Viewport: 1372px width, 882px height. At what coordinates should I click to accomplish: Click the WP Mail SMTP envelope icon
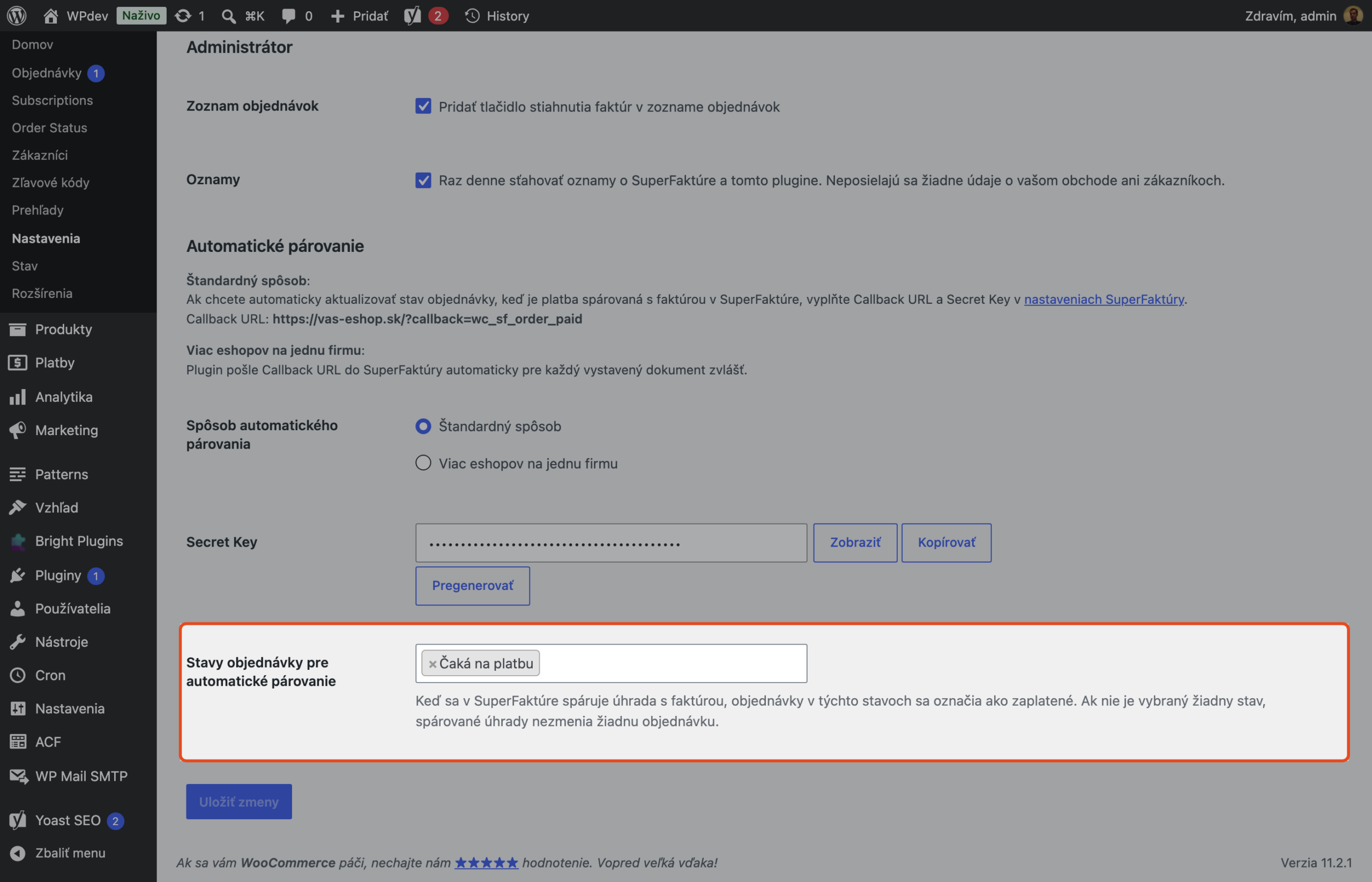pyautogui.click(x=18, y=776)
